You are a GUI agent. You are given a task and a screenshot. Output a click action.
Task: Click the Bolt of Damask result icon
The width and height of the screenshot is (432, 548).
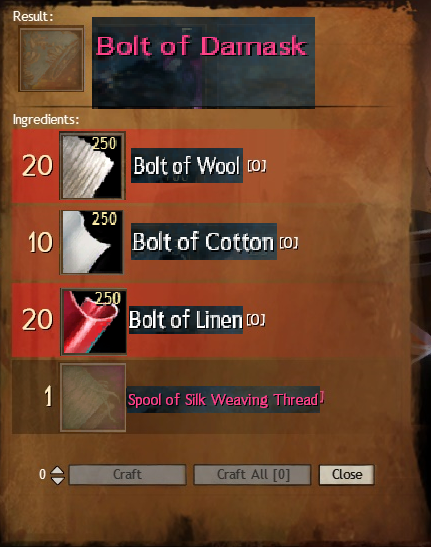51,60
